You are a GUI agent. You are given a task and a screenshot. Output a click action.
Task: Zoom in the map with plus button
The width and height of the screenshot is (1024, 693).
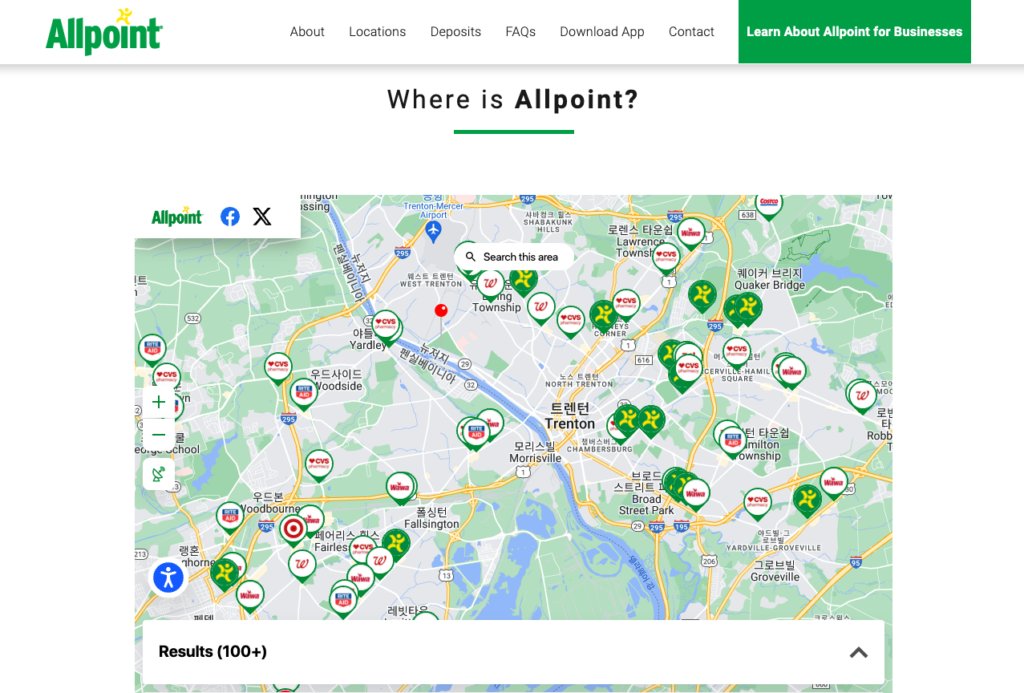click(158, 402)
